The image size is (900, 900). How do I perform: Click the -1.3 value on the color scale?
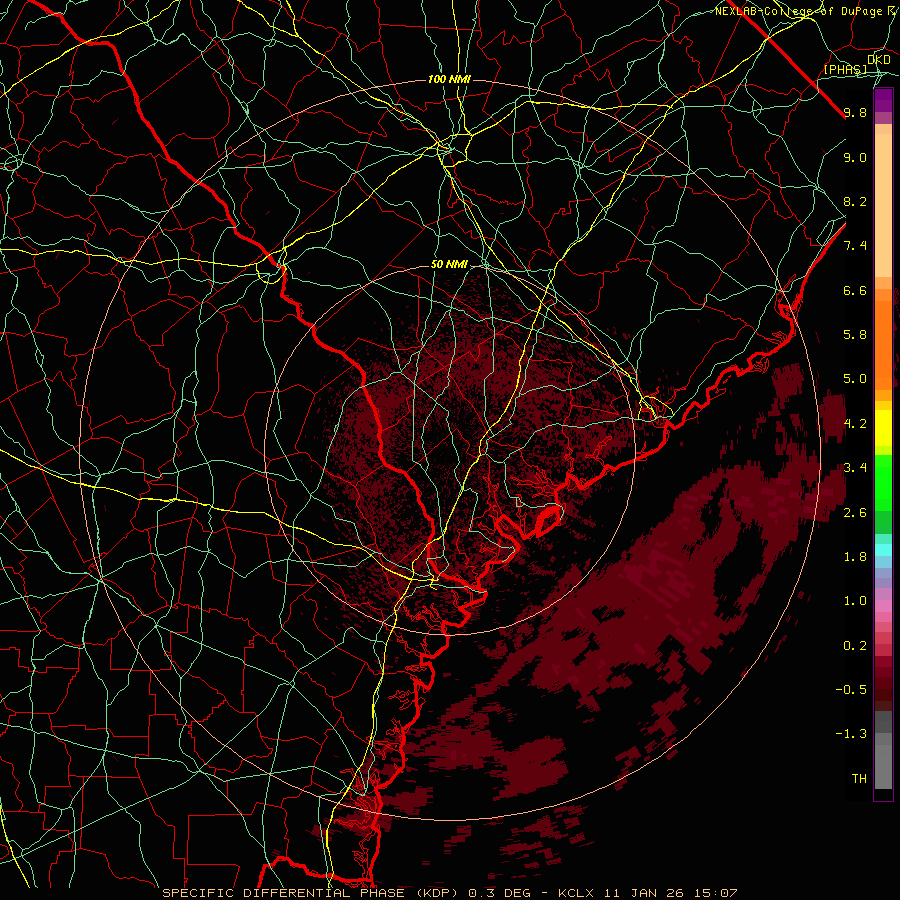tap(851, 734)
